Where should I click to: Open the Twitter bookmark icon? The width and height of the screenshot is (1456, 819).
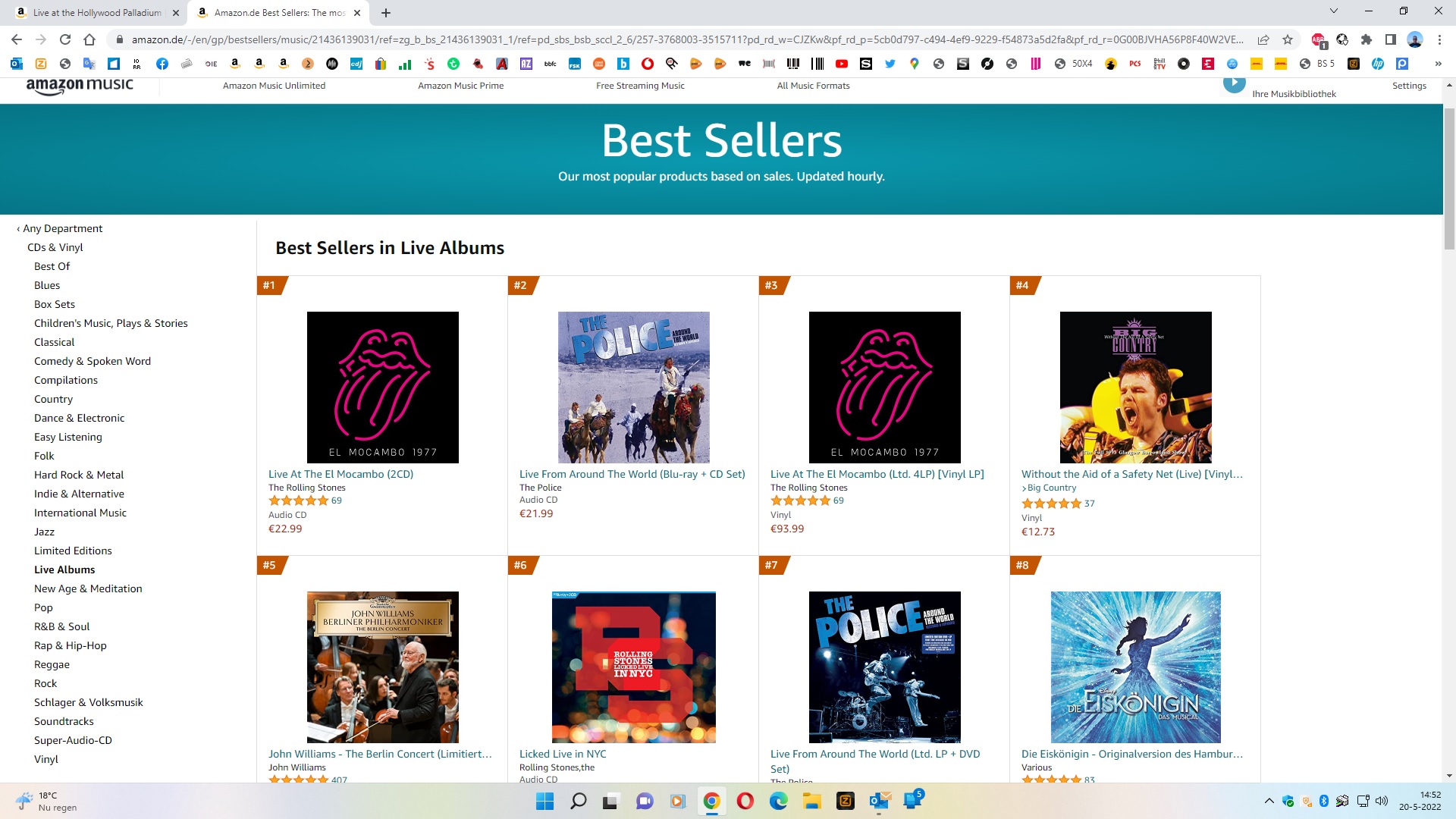point(890,64)
